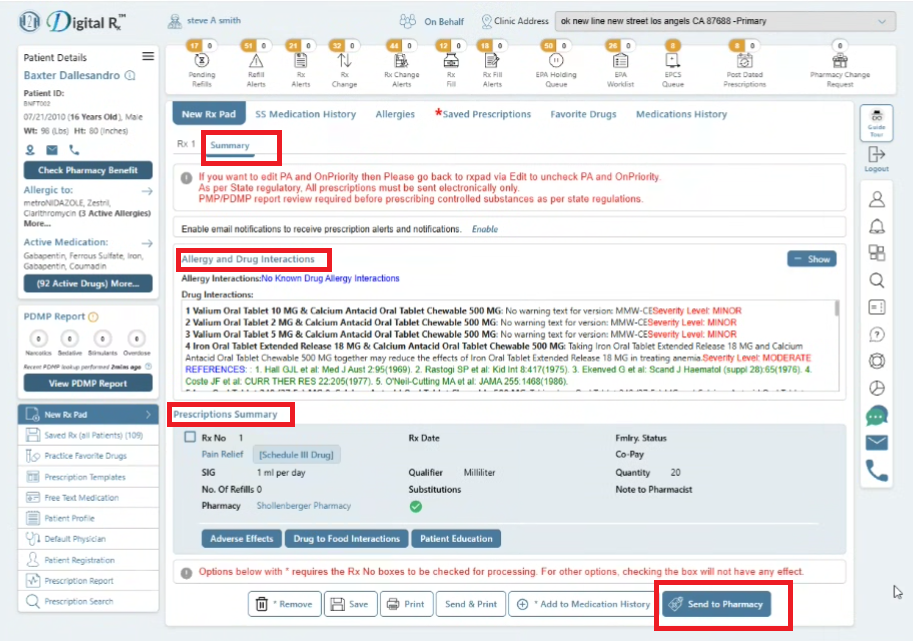Click the search magnifier in right sidebar
913x641 pixels.
coord(876,281)
